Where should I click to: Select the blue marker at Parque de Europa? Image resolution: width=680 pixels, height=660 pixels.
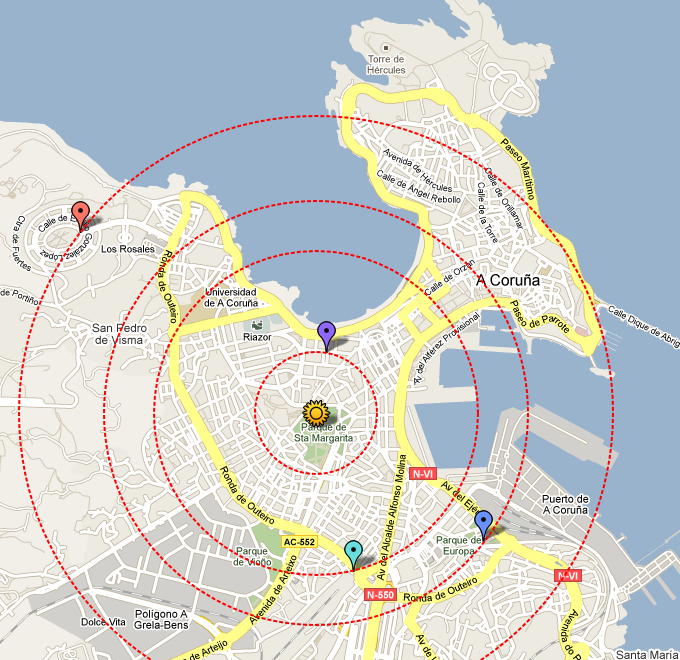pyautogui.click(x=483, y=522)
